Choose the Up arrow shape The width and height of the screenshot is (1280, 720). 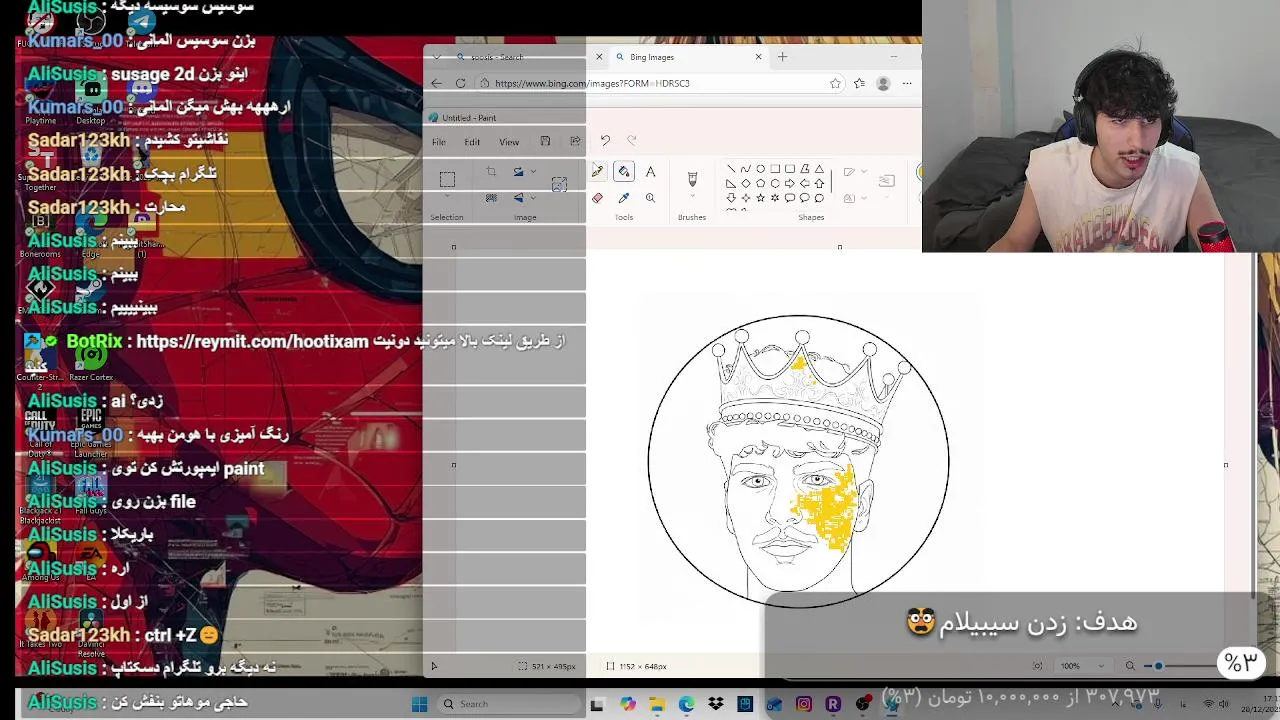(819, 184)
